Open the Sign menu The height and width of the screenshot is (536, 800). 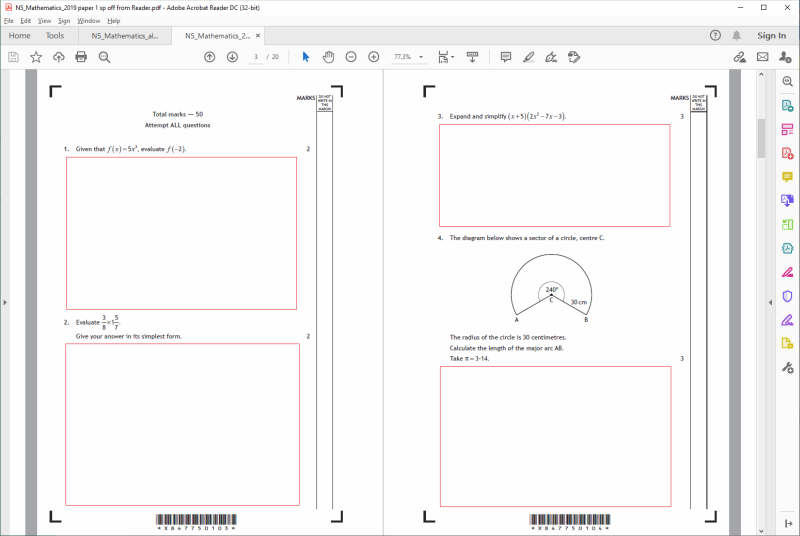tap(64, 21)
